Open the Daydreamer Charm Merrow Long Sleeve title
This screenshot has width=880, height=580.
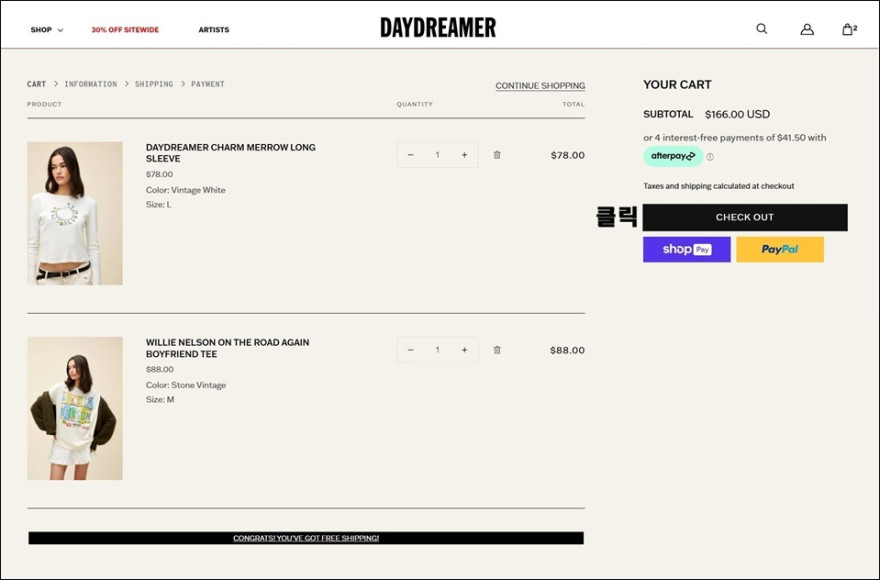tap(231, 153)
